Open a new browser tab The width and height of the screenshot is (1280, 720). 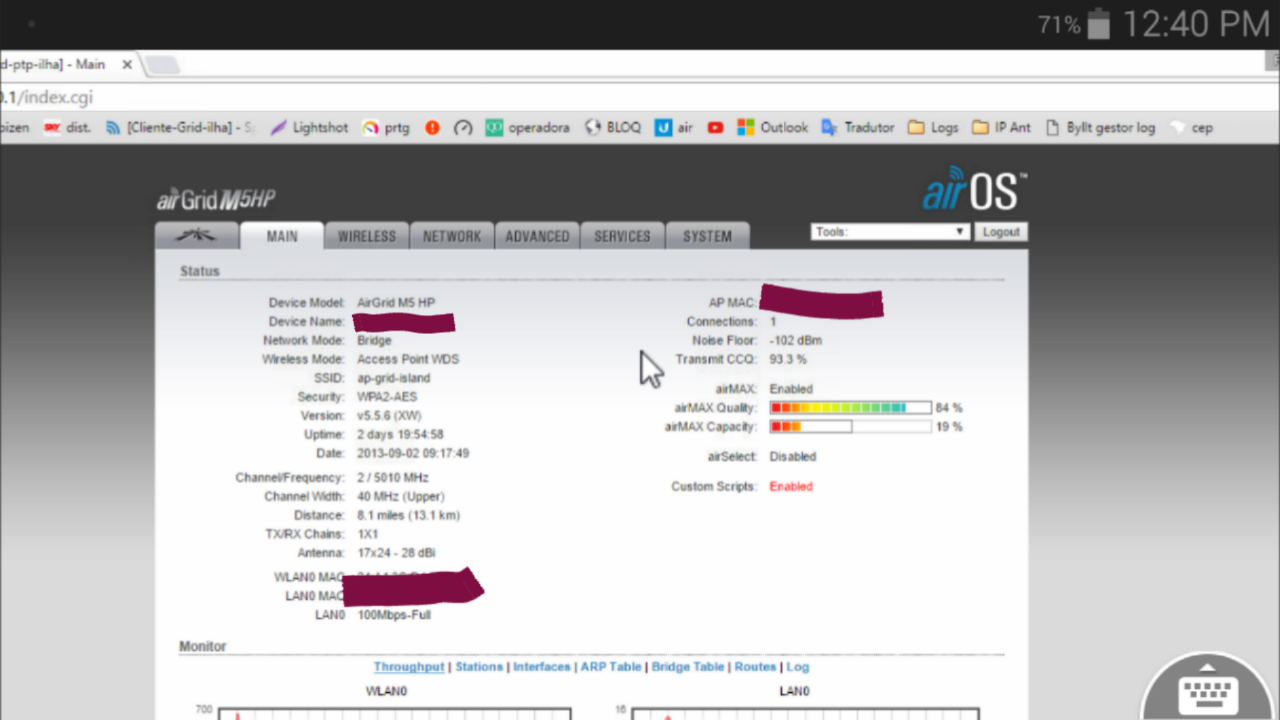[x=163, y=66]
